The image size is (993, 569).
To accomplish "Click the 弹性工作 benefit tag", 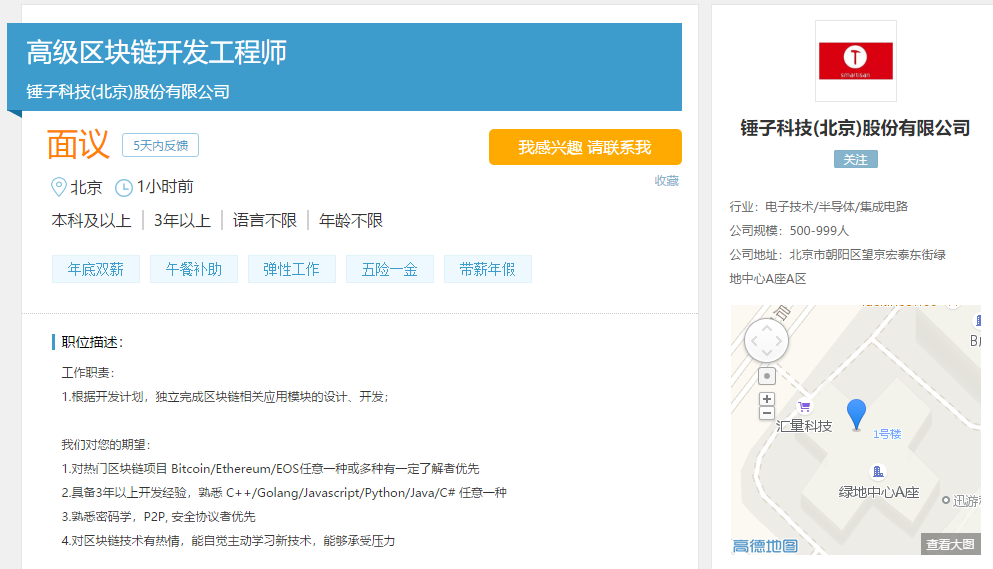I will (291, 269).
